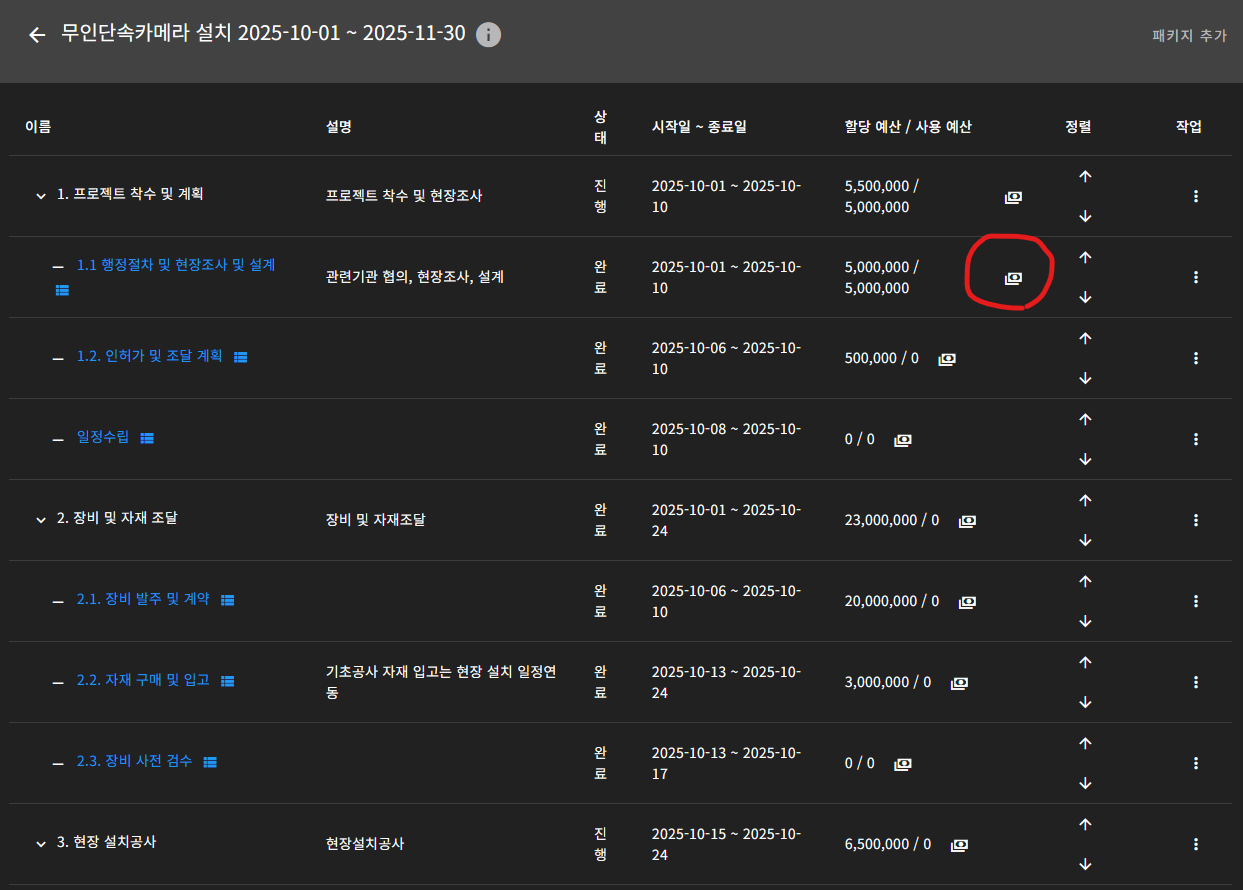1243x890 pixels.
Task: Open budget icon beside 6,500,000 / 0
Action: 959,845
